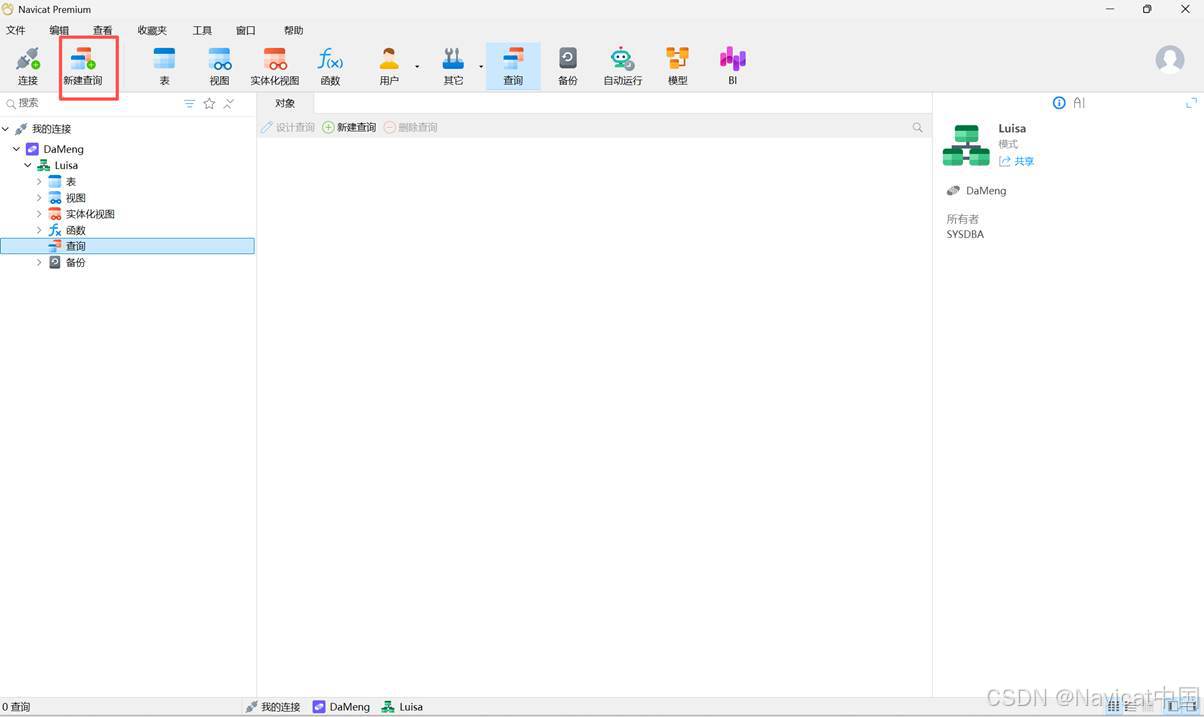
Task: Click the 共享 link
Action: point(1016,161)
